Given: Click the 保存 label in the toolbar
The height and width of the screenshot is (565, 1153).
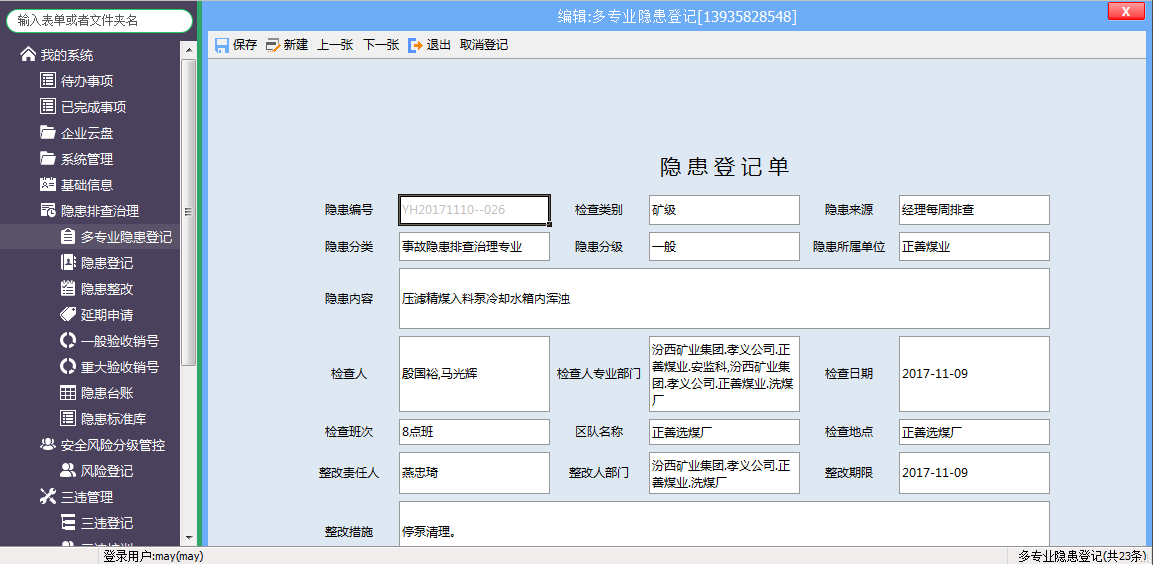Looking at the screenshot, I should (245, 45).
